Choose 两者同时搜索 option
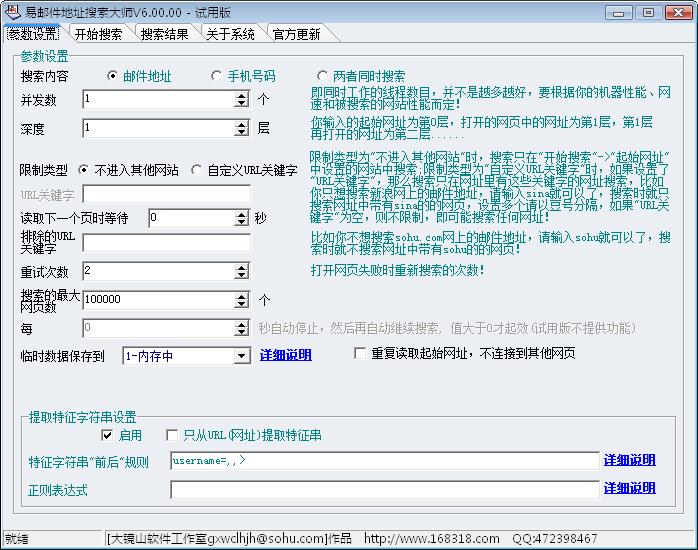 (x=322, y=76)
